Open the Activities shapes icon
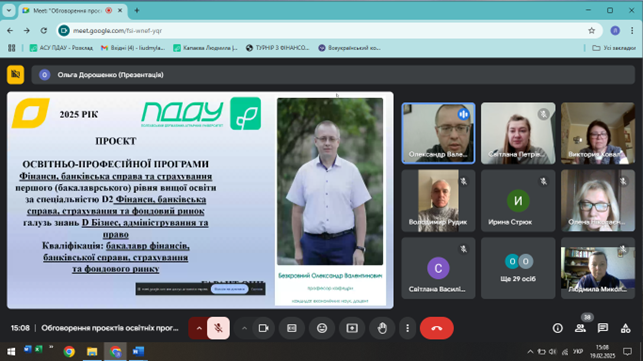This screenshot has width=643, height=361. [625, 328]
